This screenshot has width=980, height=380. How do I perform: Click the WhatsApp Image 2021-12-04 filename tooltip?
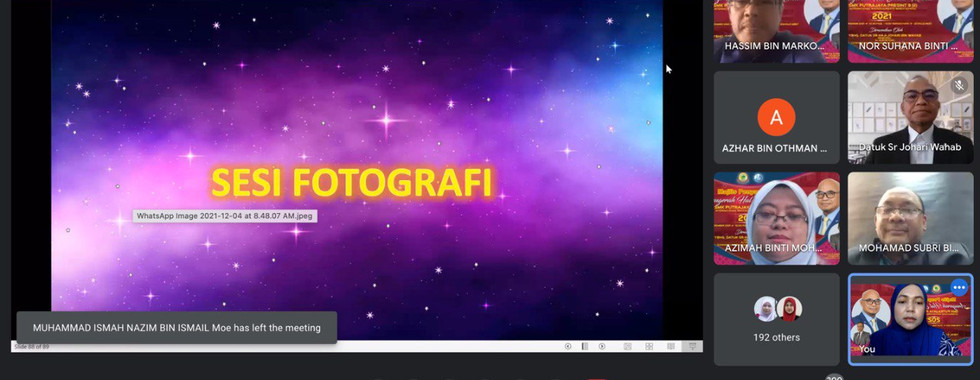coord(226,216)
